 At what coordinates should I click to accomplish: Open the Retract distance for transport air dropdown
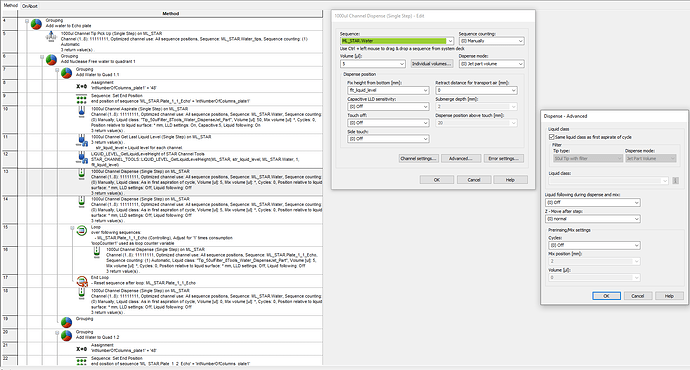(514, 90)
